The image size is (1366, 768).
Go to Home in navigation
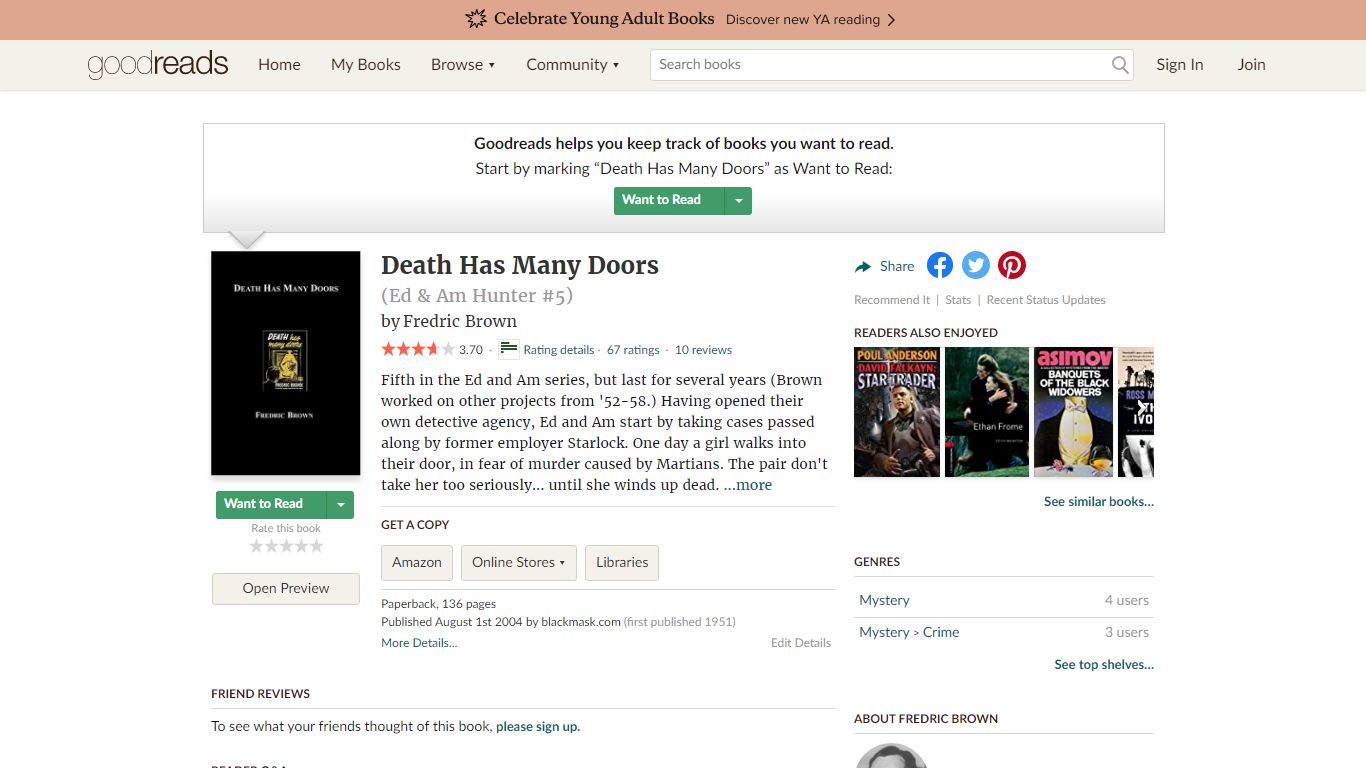tap(279, 64)
